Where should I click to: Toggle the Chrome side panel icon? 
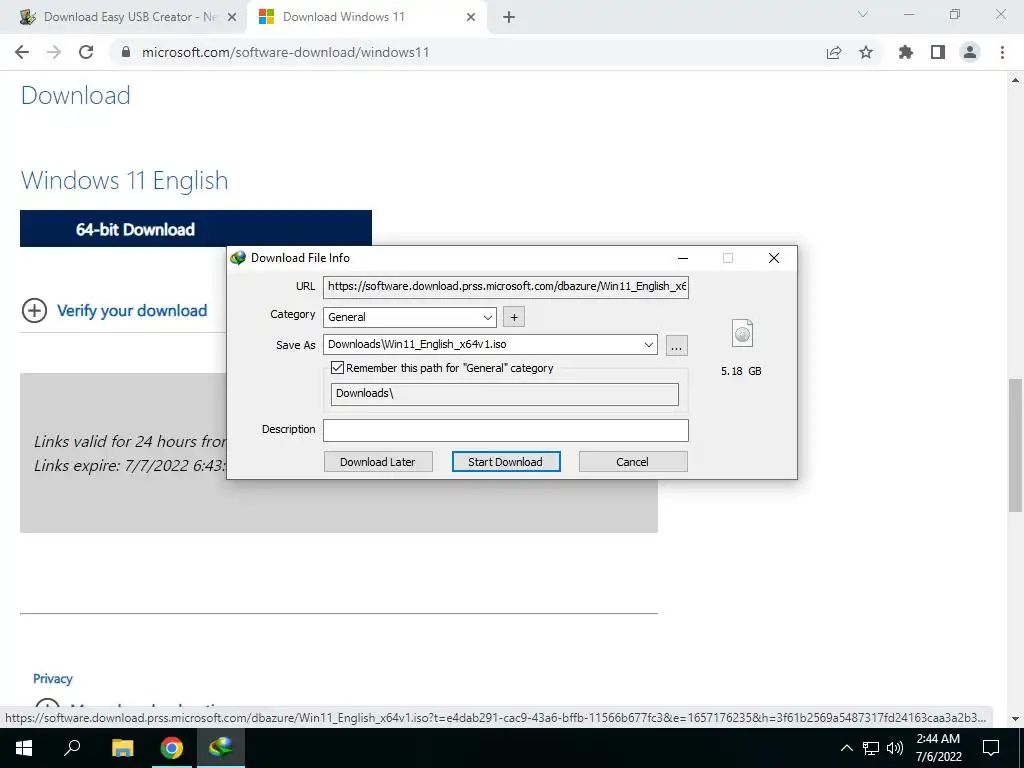pos(938,52)
